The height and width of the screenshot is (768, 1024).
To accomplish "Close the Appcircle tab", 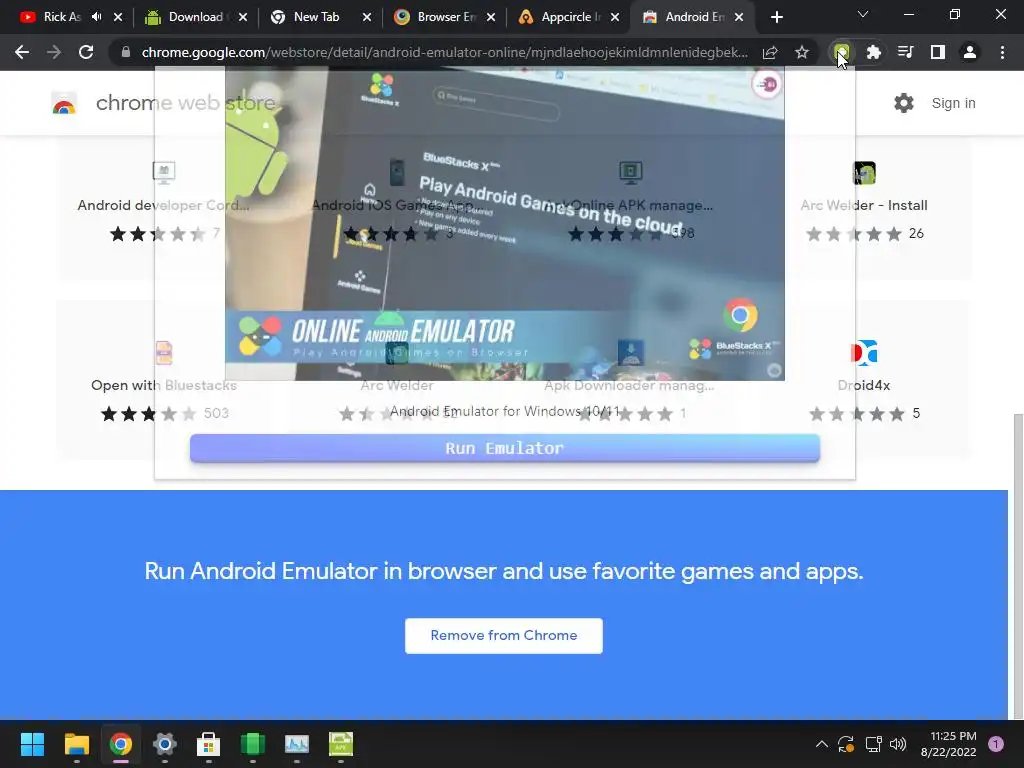I will [615, 17].
